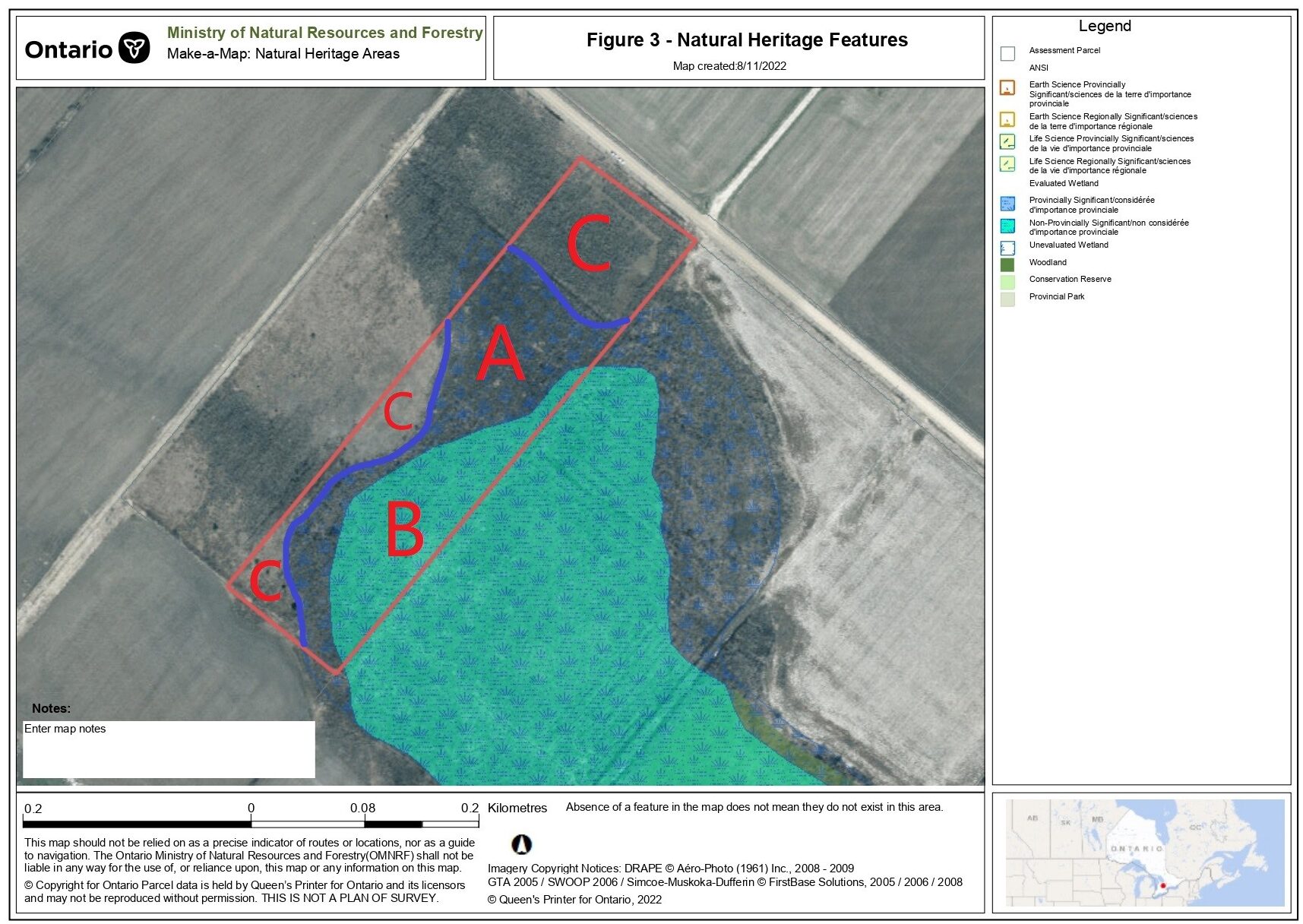The image size is (1303, 924).
Task: Click the large red letter A on map
Action: [x=500, y=353]
